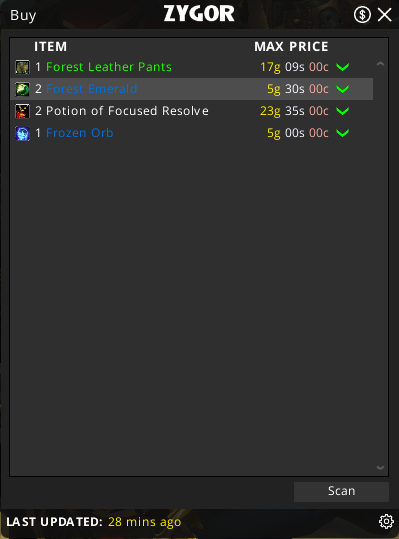Viewport: 399px width, 539px height.
Task: Start a Scan with the Scan button
Action: click(x=341, y=491)
